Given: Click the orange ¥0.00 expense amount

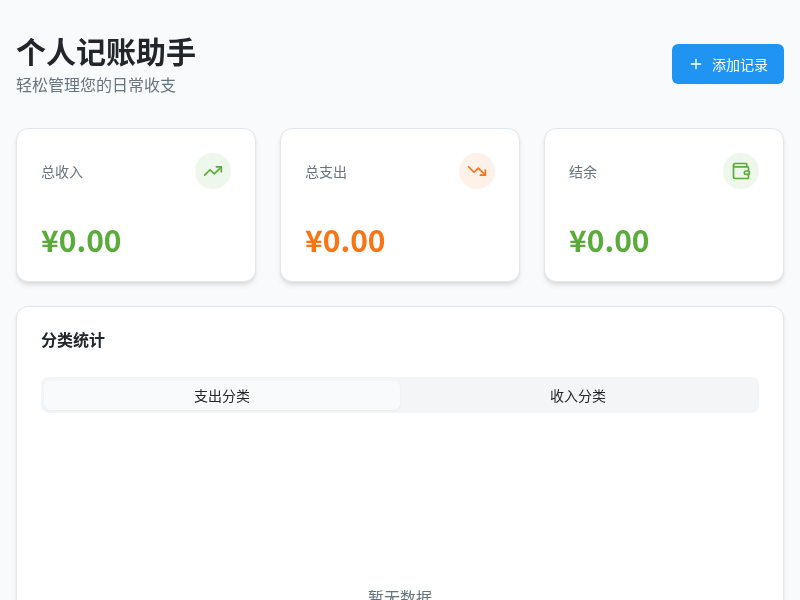Looking at the screenshot, I should pos(345,241).
